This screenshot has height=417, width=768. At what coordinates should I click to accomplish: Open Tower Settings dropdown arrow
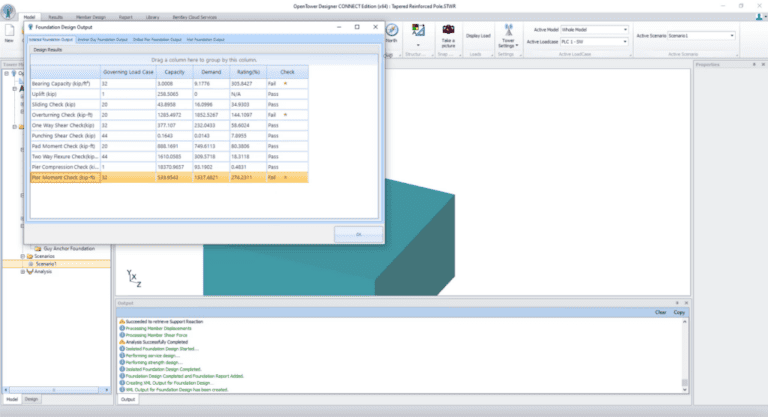point(517,46)
